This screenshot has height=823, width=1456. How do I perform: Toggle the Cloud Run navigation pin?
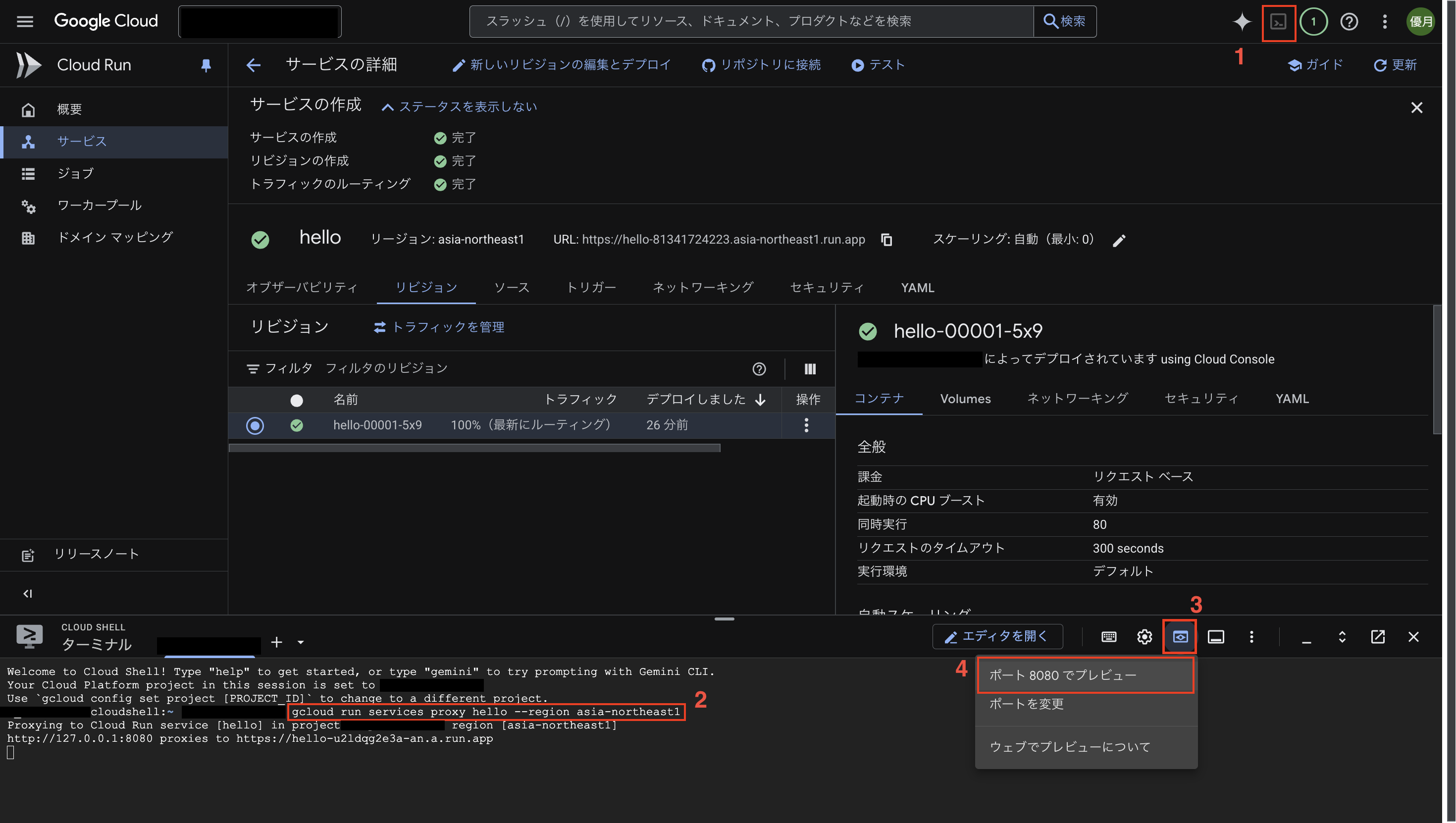(206, 65)
